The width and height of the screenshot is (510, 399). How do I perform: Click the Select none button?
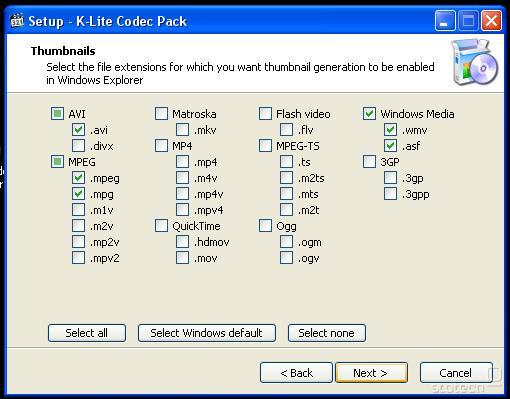point(327,333)
